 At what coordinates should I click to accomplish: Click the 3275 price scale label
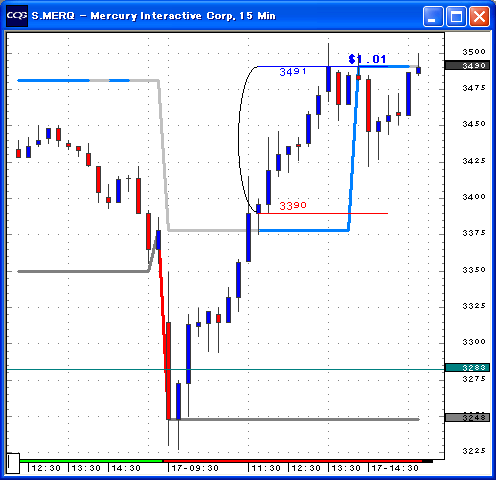(x=474, y=379)
